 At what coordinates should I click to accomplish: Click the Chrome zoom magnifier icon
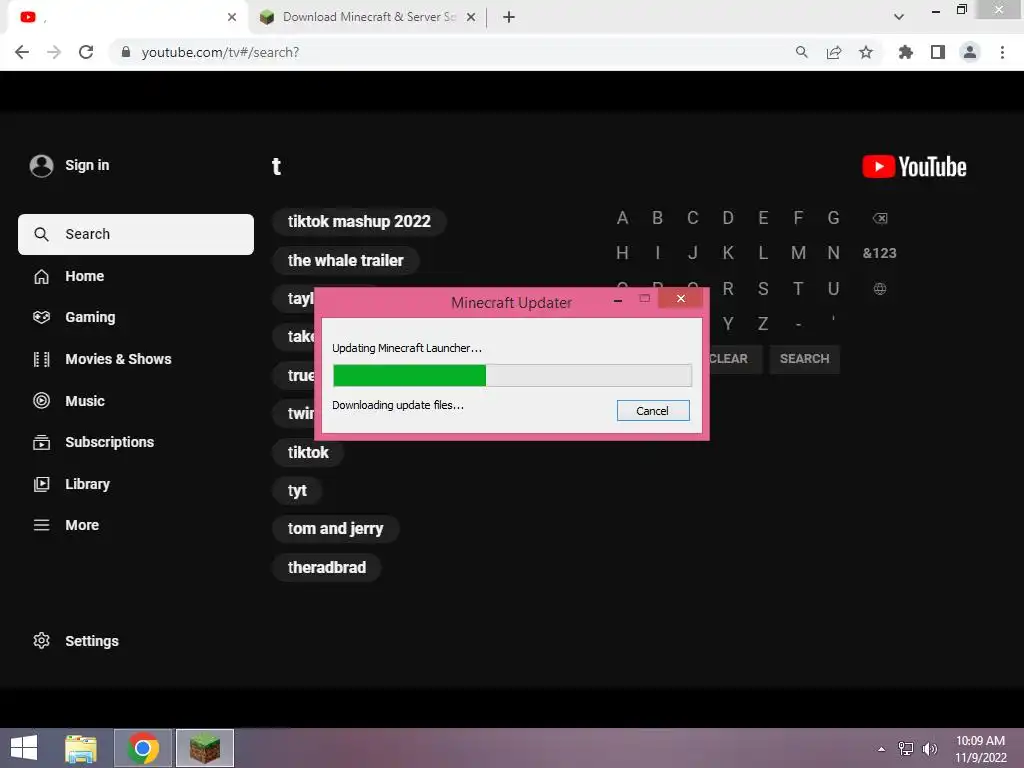(x=801, y=52)
